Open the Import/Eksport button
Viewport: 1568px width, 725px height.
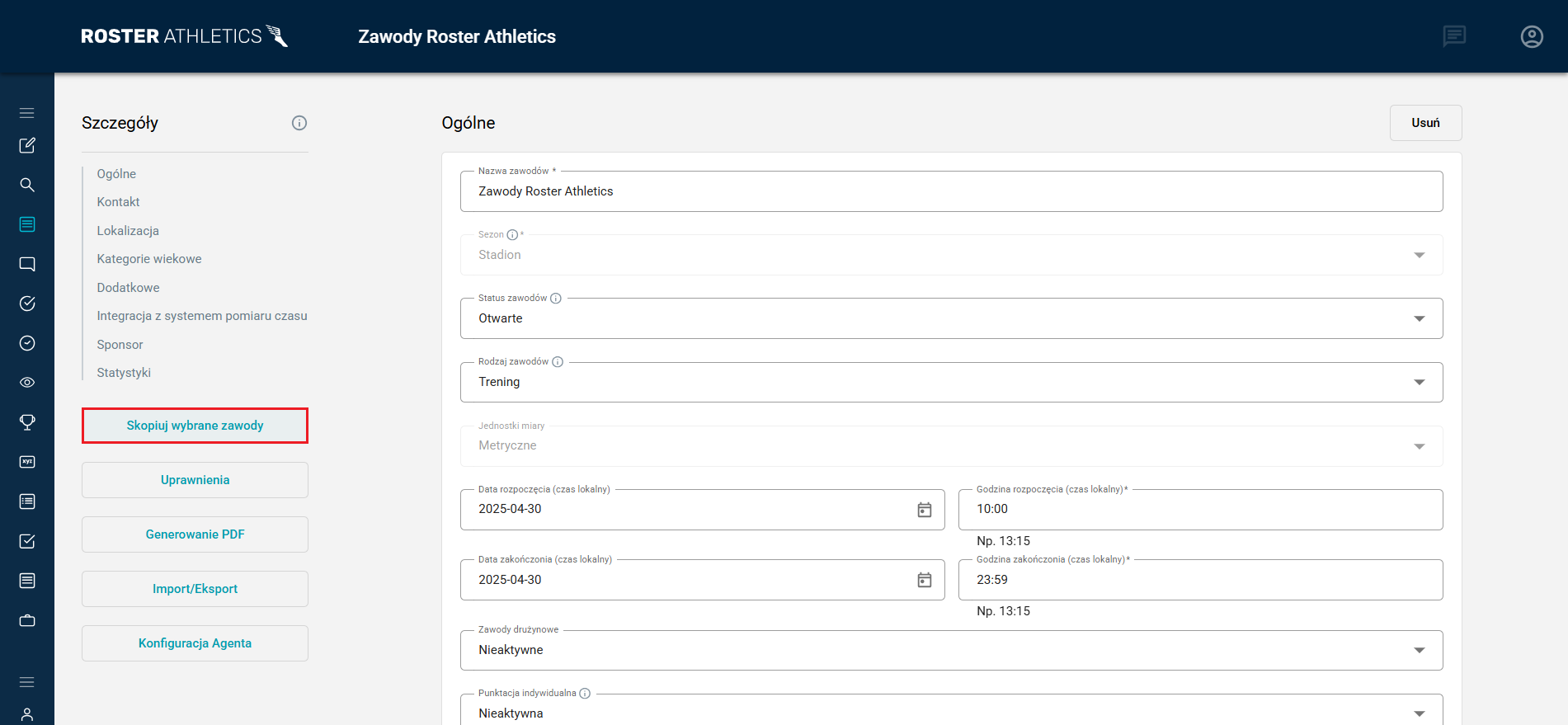pos(195,589)
